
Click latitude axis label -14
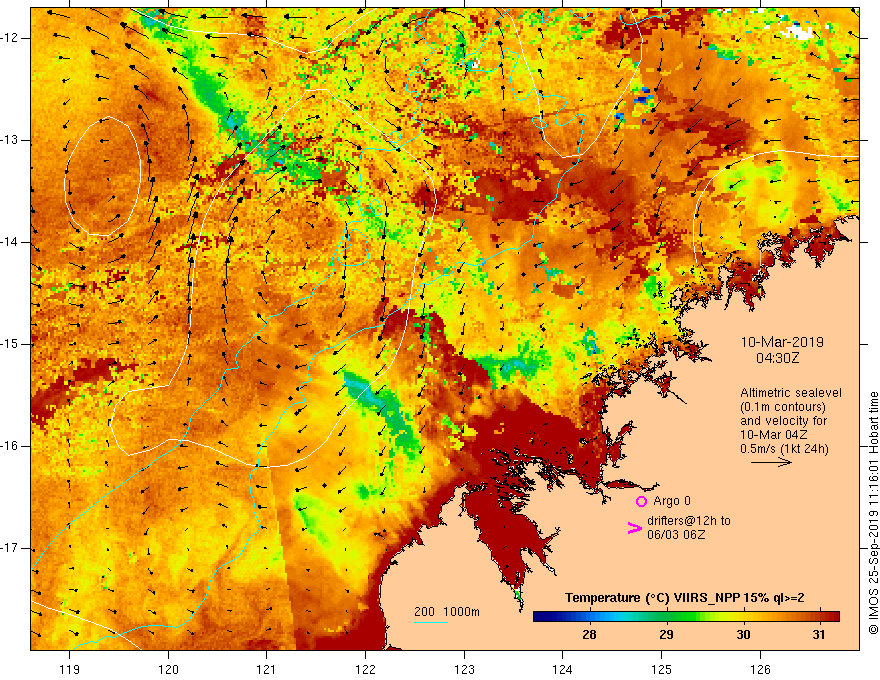(10, 242)
